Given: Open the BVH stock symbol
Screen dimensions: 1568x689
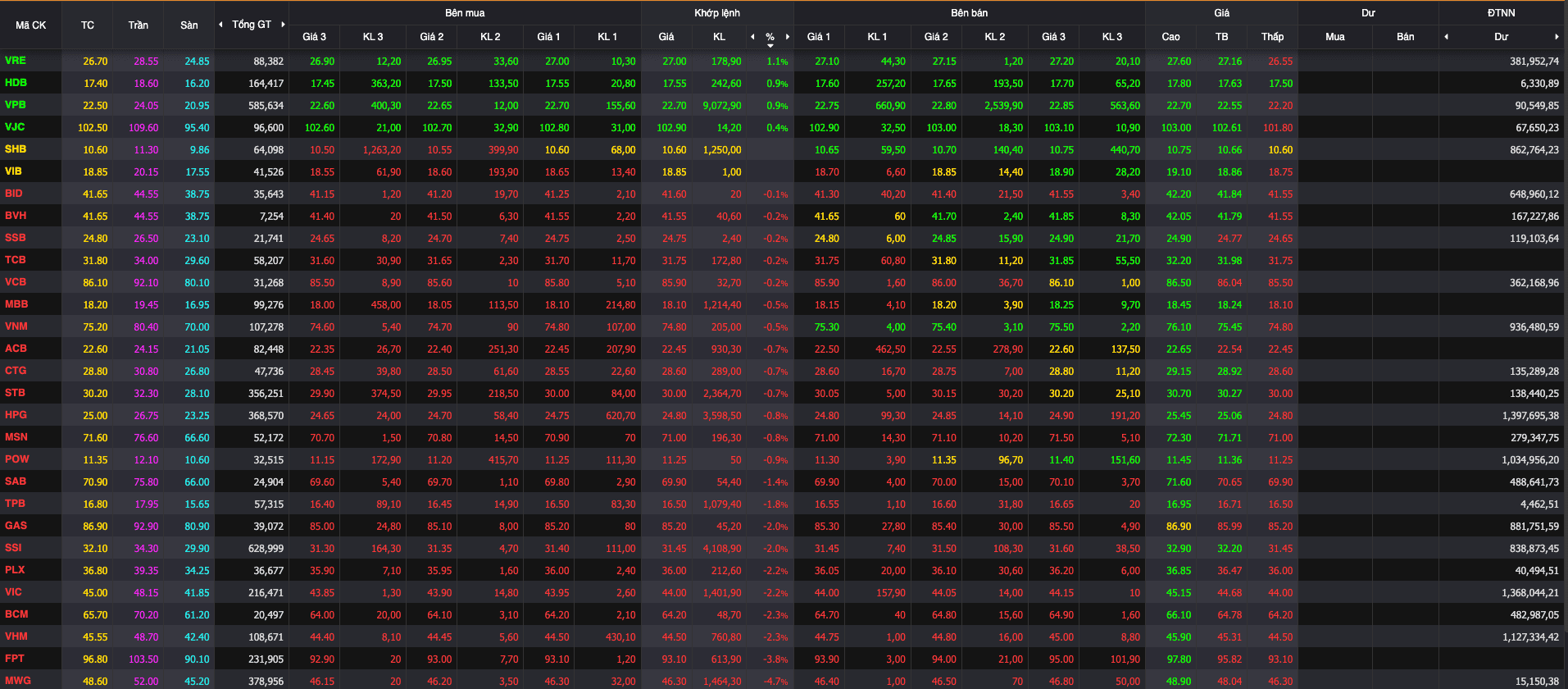Looking at the screenshot, I should point(16,216).
